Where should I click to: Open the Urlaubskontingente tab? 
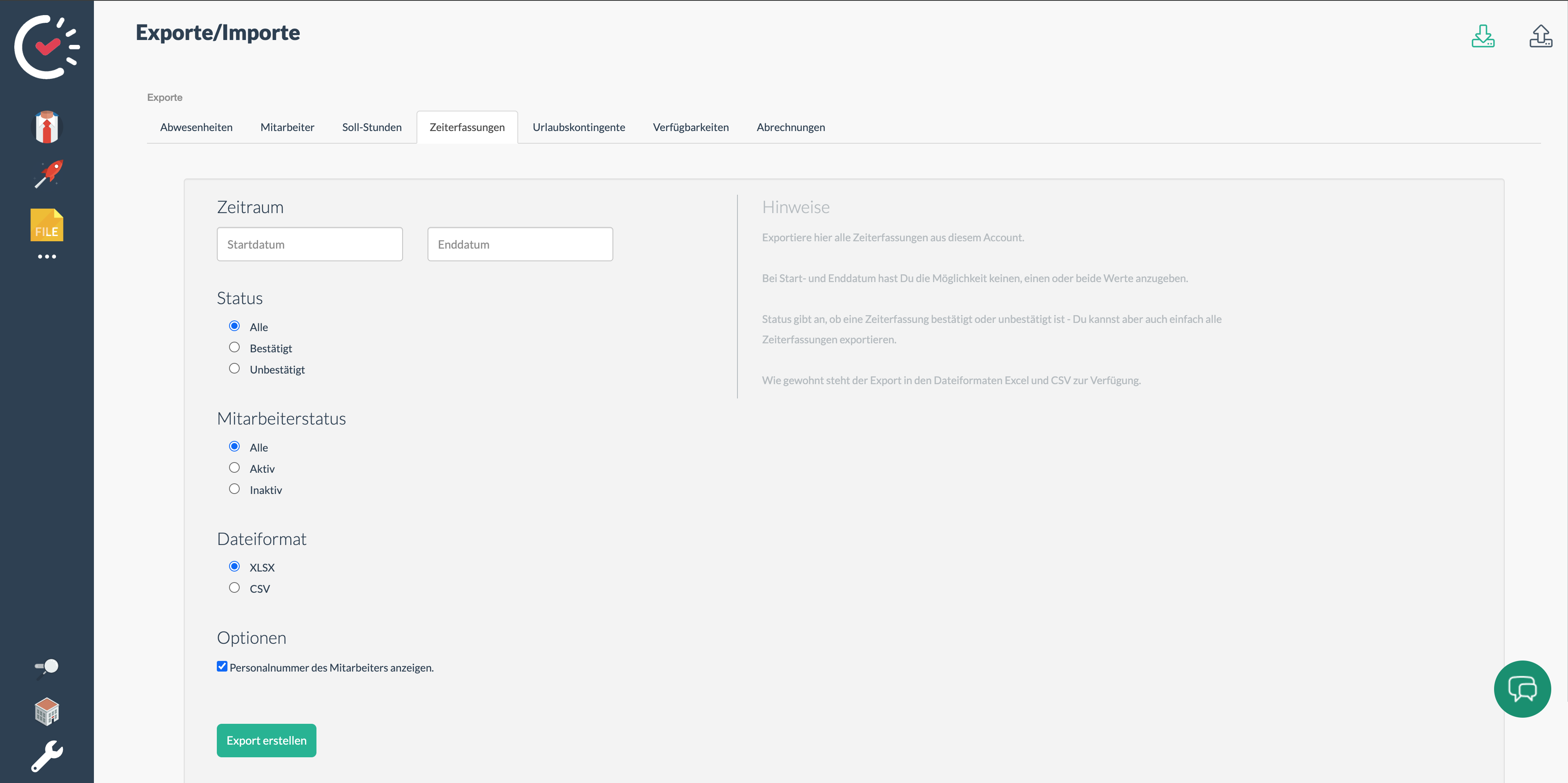click(x=578, y=127)
